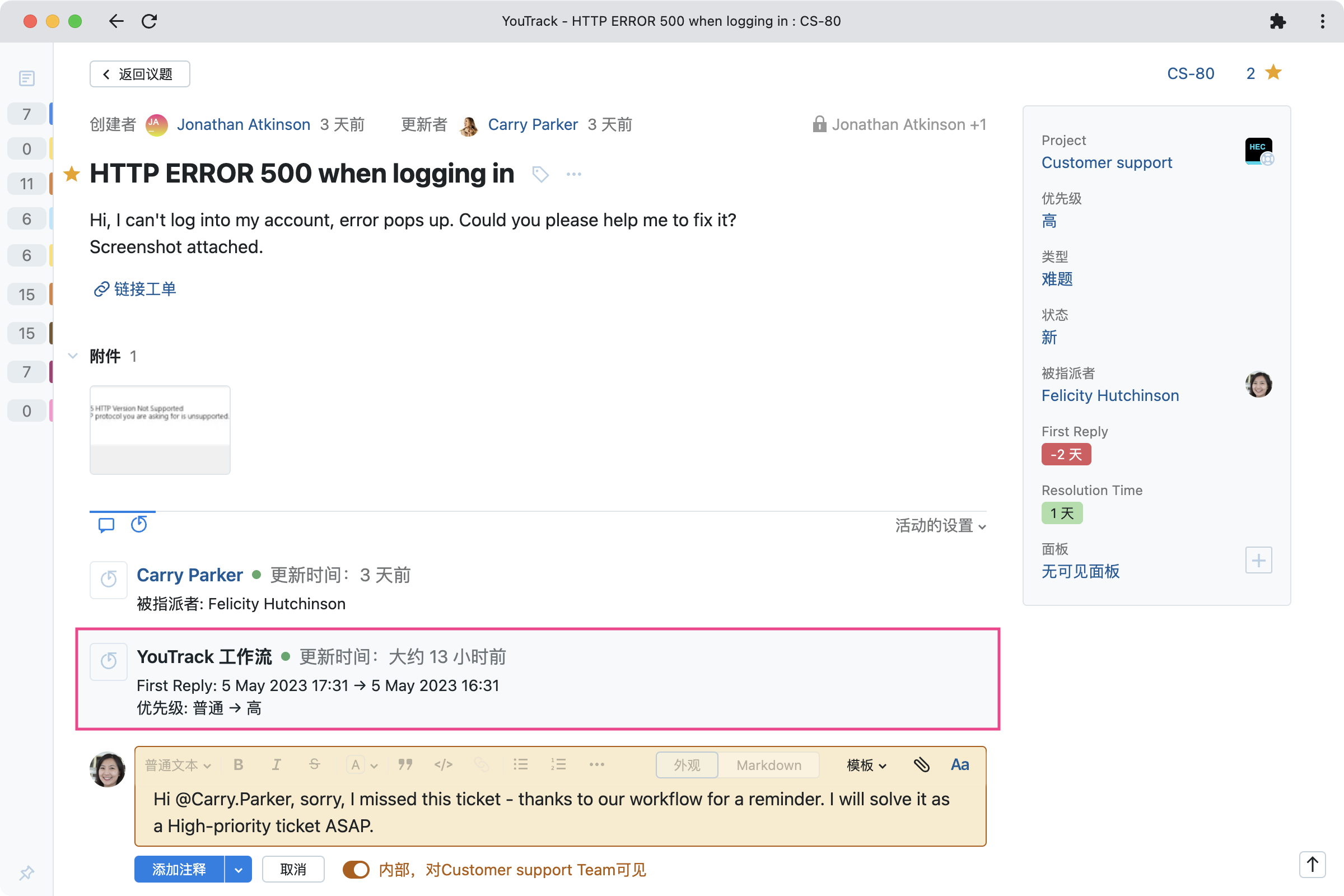Add issue to board with plus icon
Viewport: 1344px width, 896px height.
[1258, 560]
